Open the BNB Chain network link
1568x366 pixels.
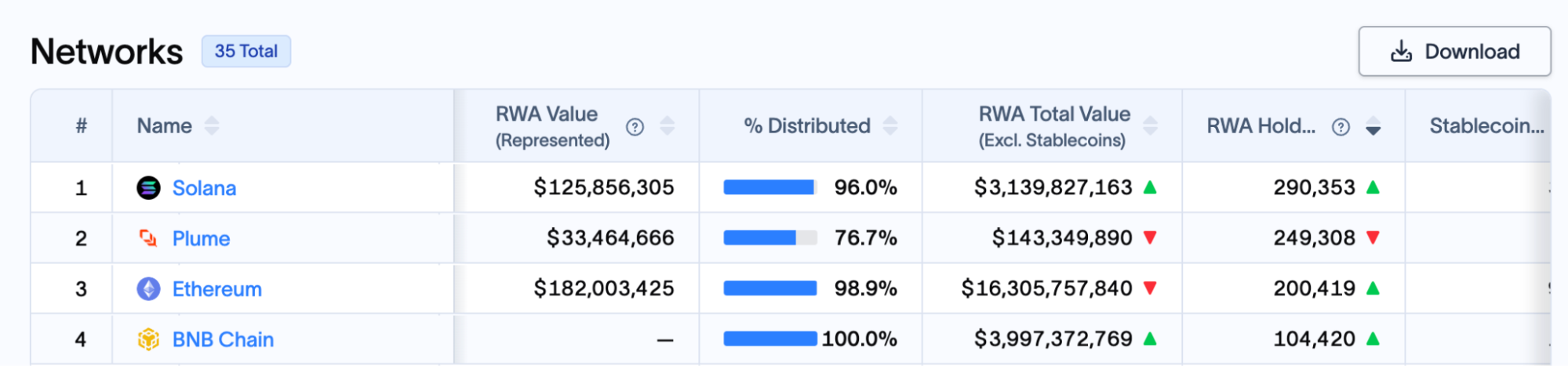click(x=224, y=339)
